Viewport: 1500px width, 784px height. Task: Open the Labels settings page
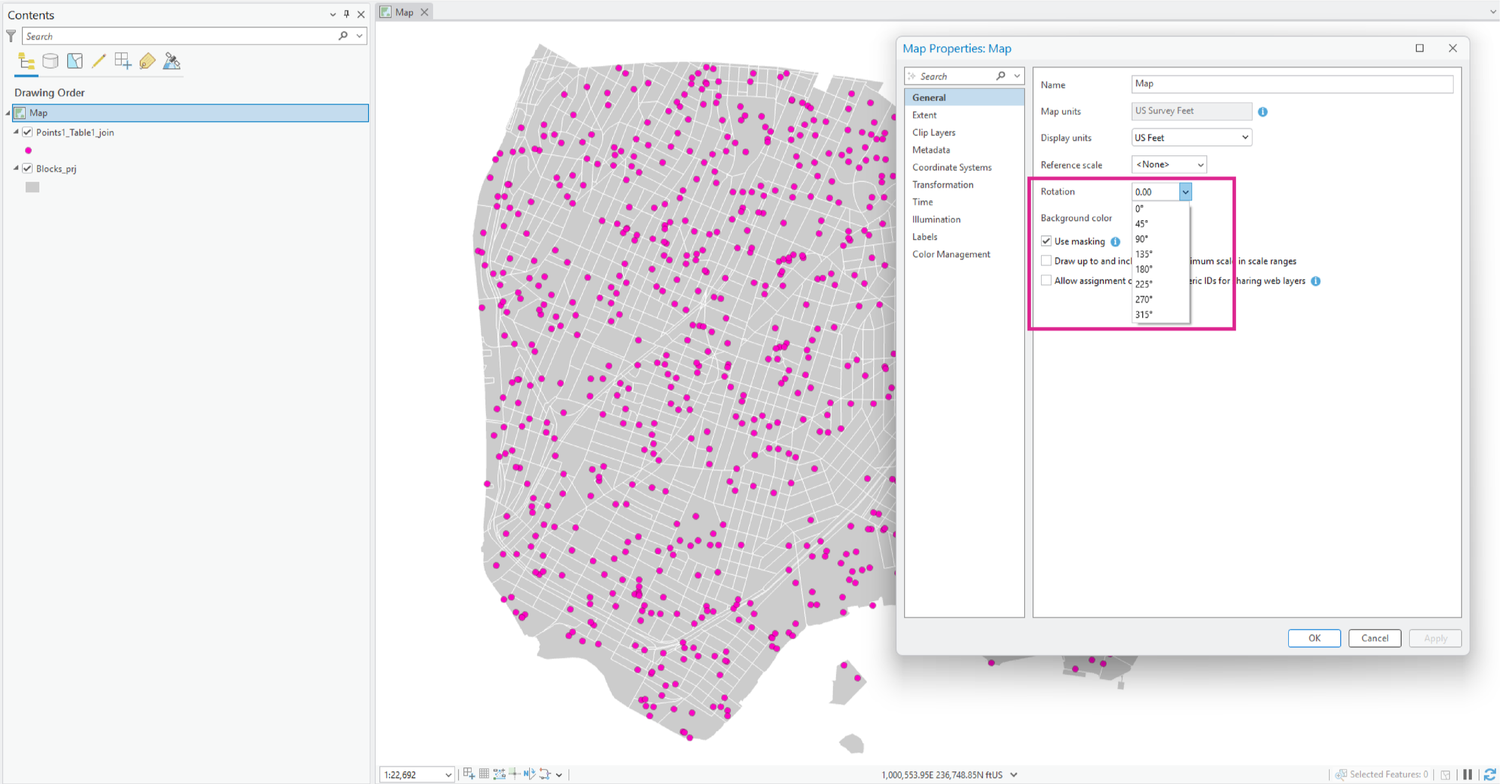tap(926, 236)
